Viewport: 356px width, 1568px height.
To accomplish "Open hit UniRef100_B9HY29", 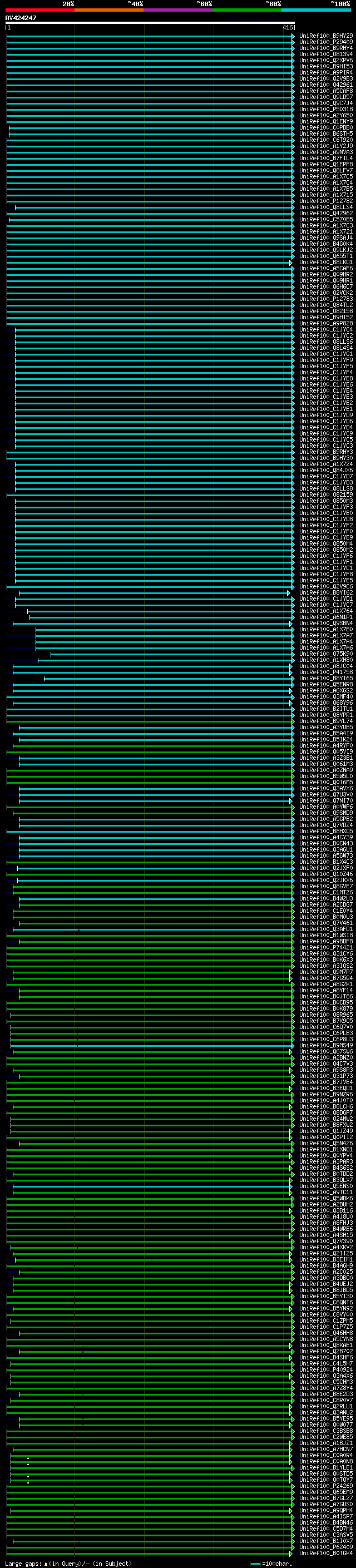I will [326, 36].
